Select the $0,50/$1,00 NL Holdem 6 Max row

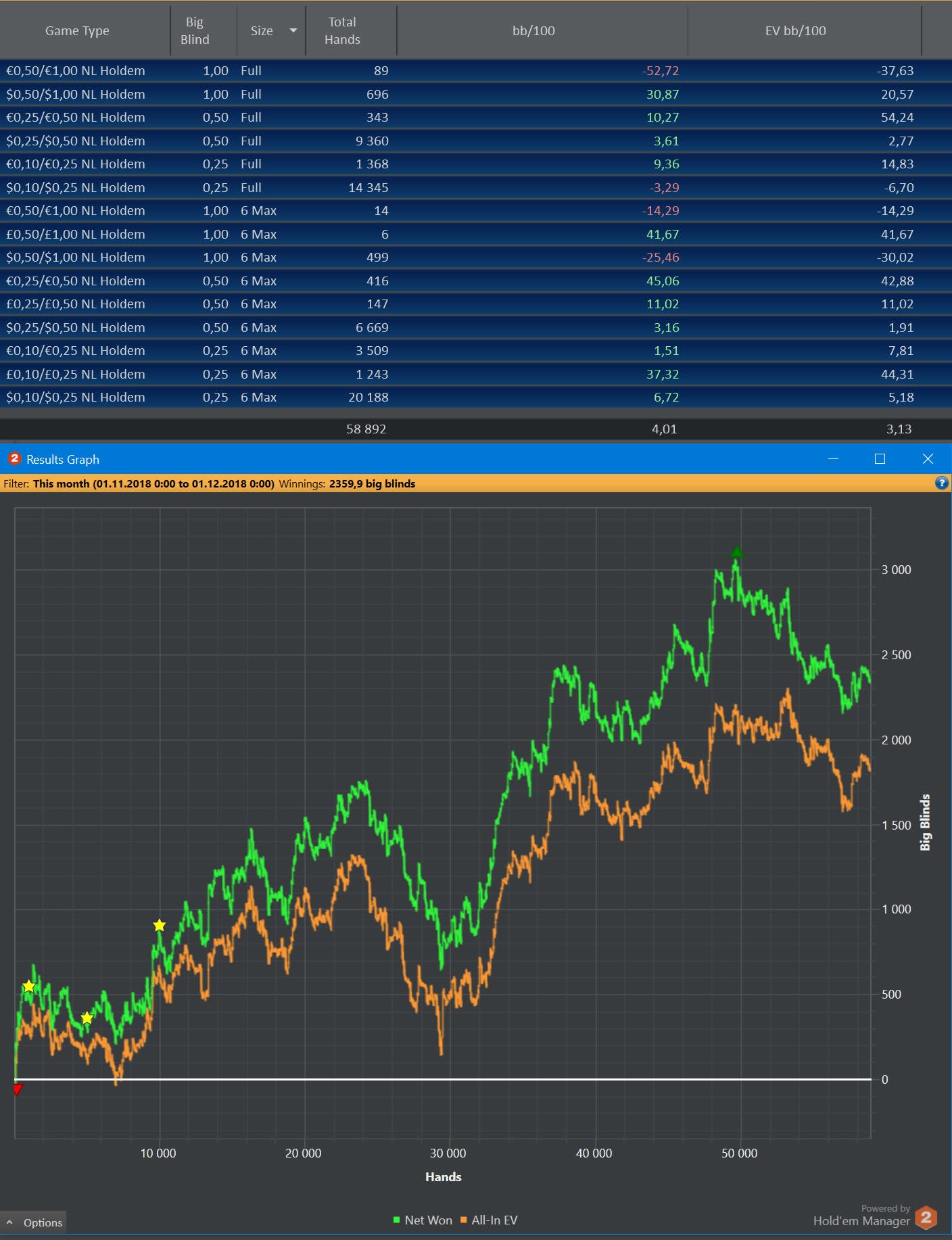coord(476,257)
